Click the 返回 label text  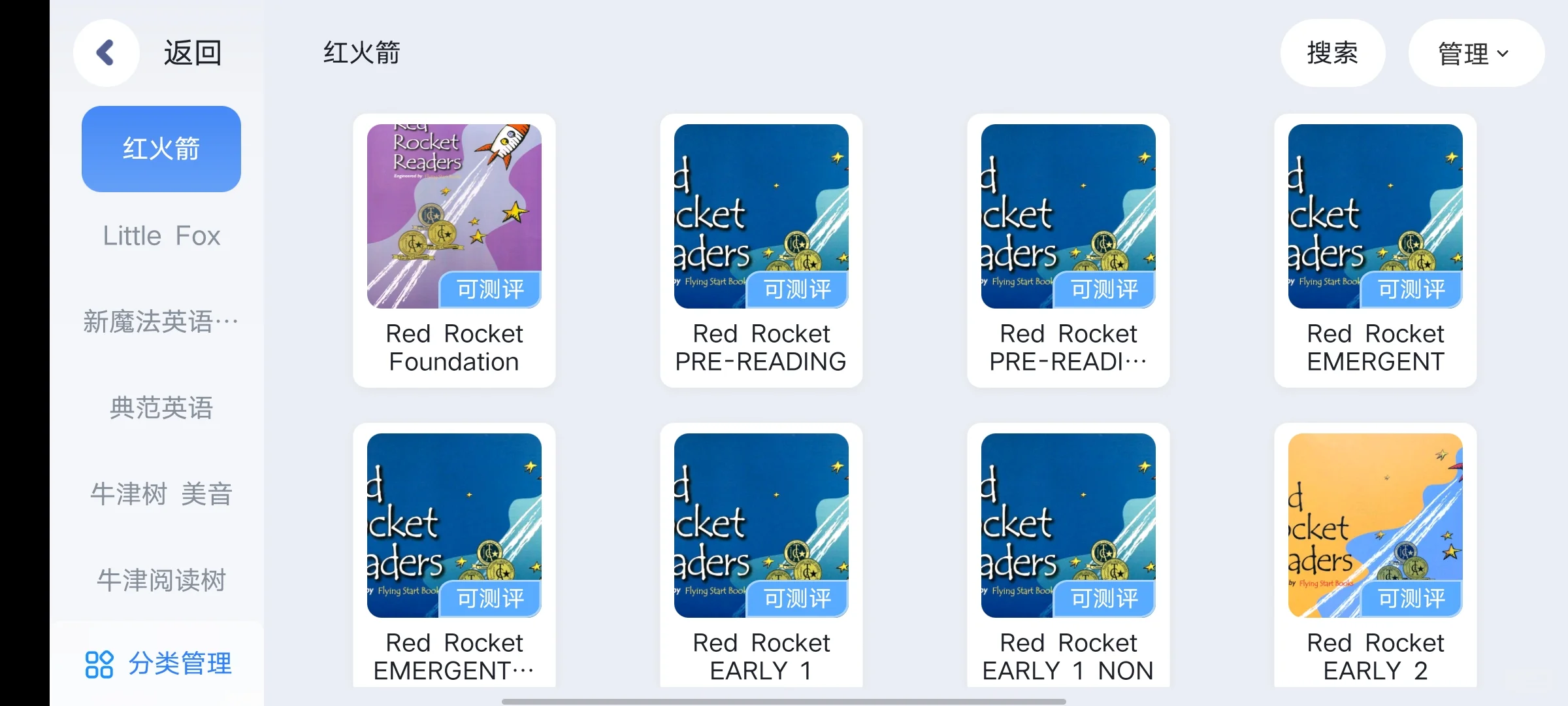(193, 53)
